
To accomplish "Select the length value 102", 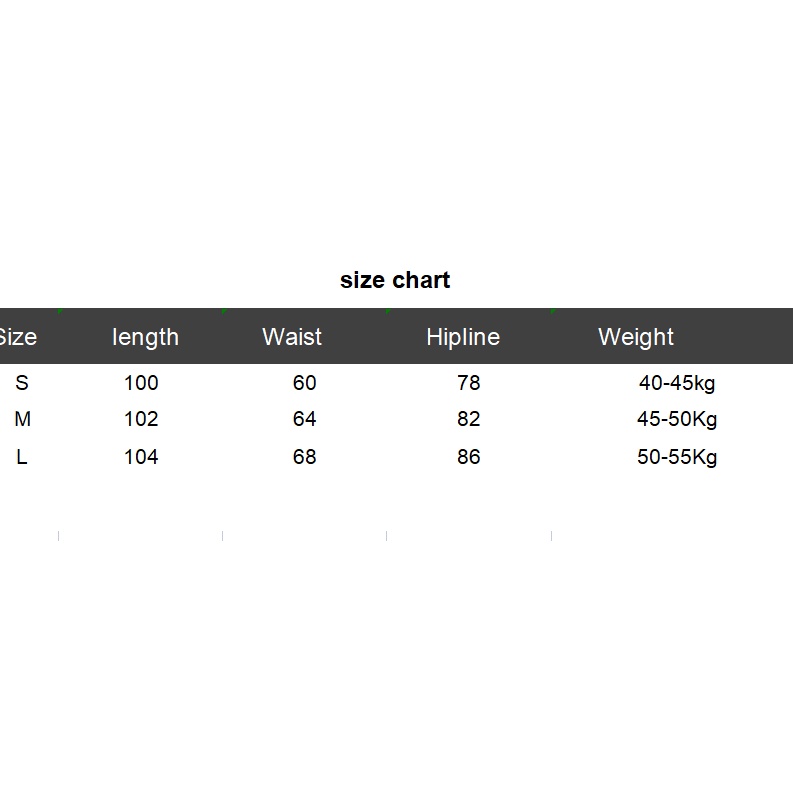I will pyautogui.click(x=141, y=419).
